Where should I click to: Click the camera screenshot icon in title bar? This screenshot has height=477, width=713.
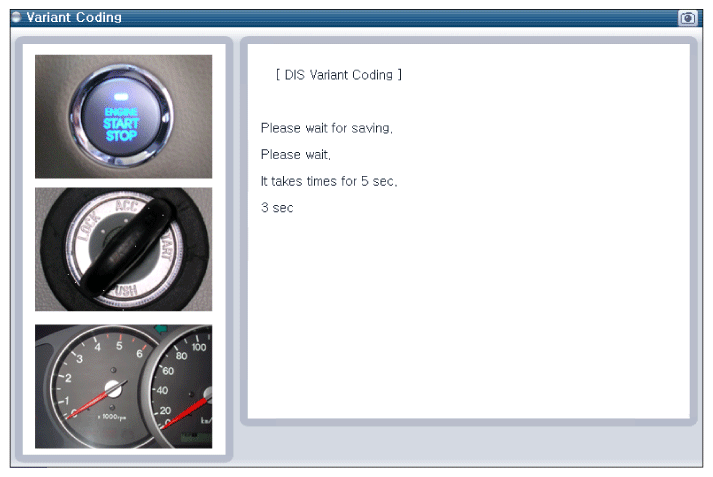[688, 18]
